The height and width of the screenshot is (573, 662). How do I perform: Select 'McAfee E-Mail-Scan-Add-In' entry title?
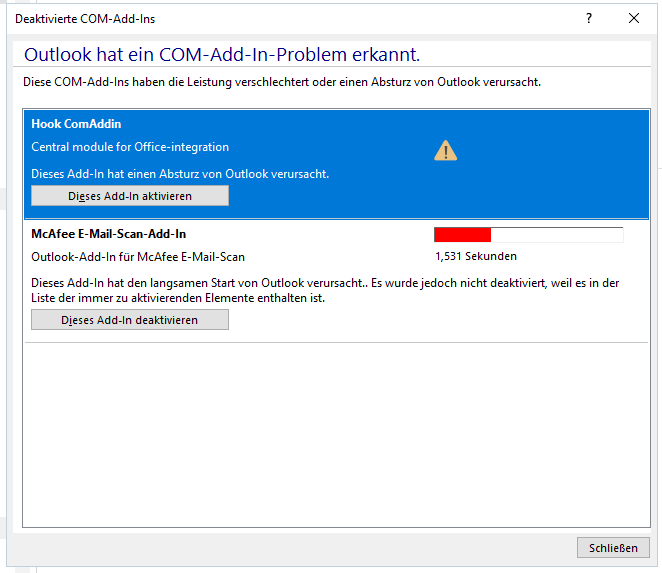click(x=109, y=234)
